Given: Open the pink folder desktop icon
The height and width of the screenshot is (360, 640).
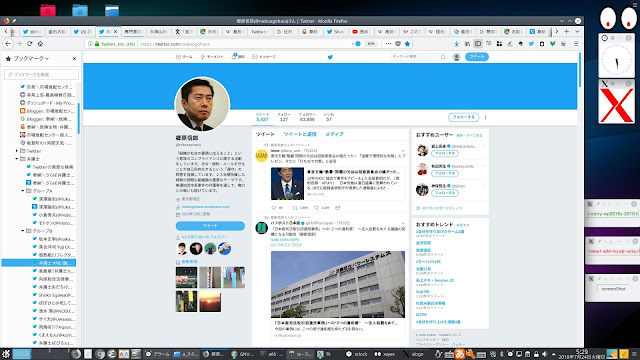Looking at the screenshot, I should tap(48, 10).
